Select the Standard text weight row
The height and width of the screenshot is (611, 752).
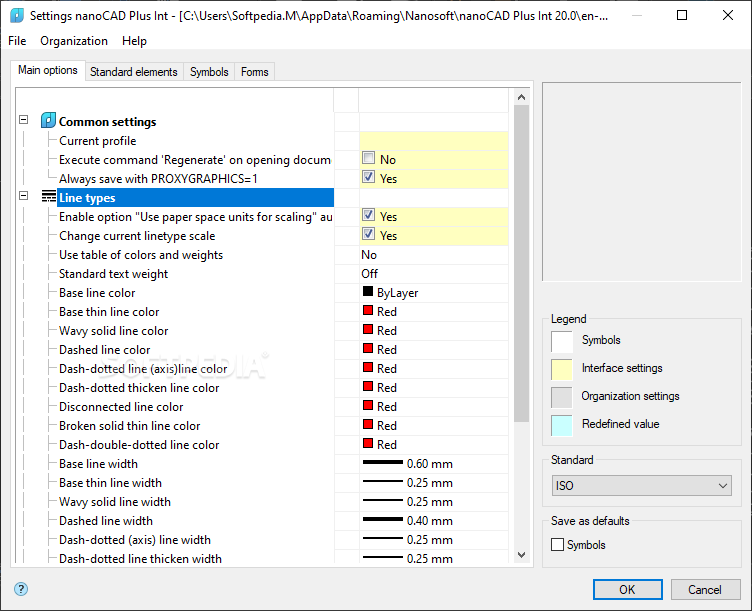click(x=113, y=274)
